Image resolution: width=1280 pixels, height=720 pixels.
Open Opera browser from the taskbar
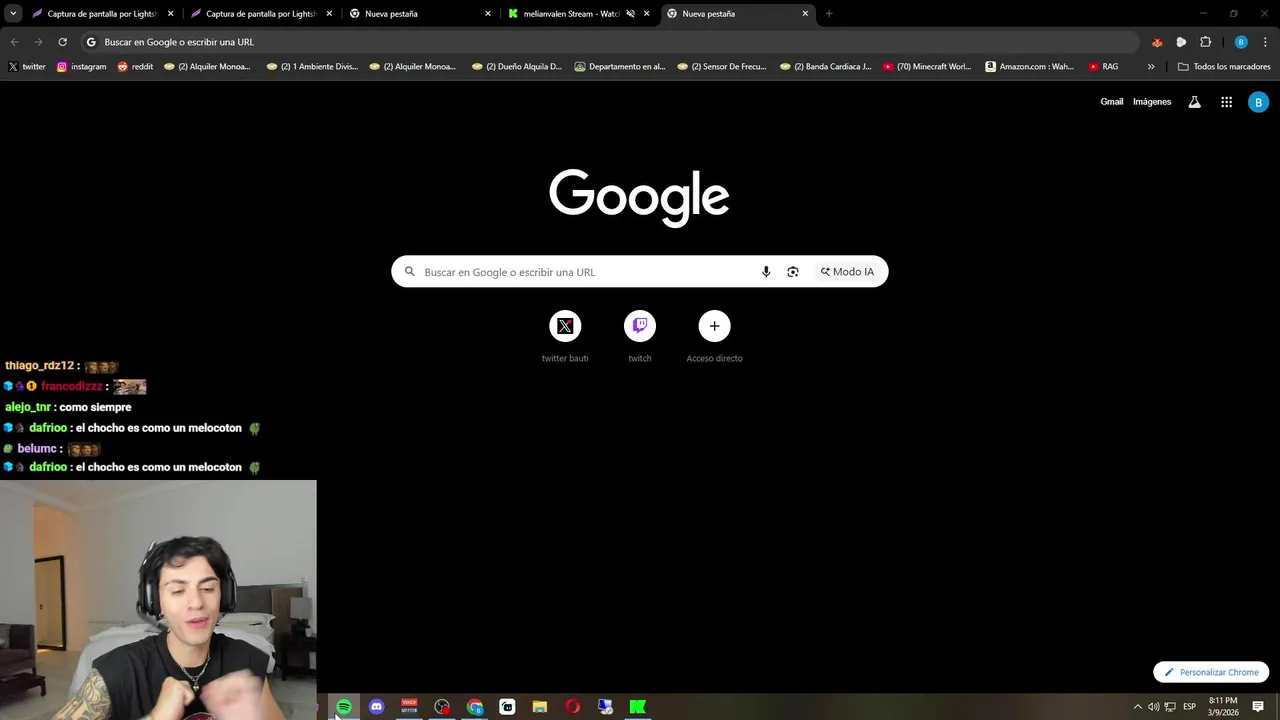point(572,707)
